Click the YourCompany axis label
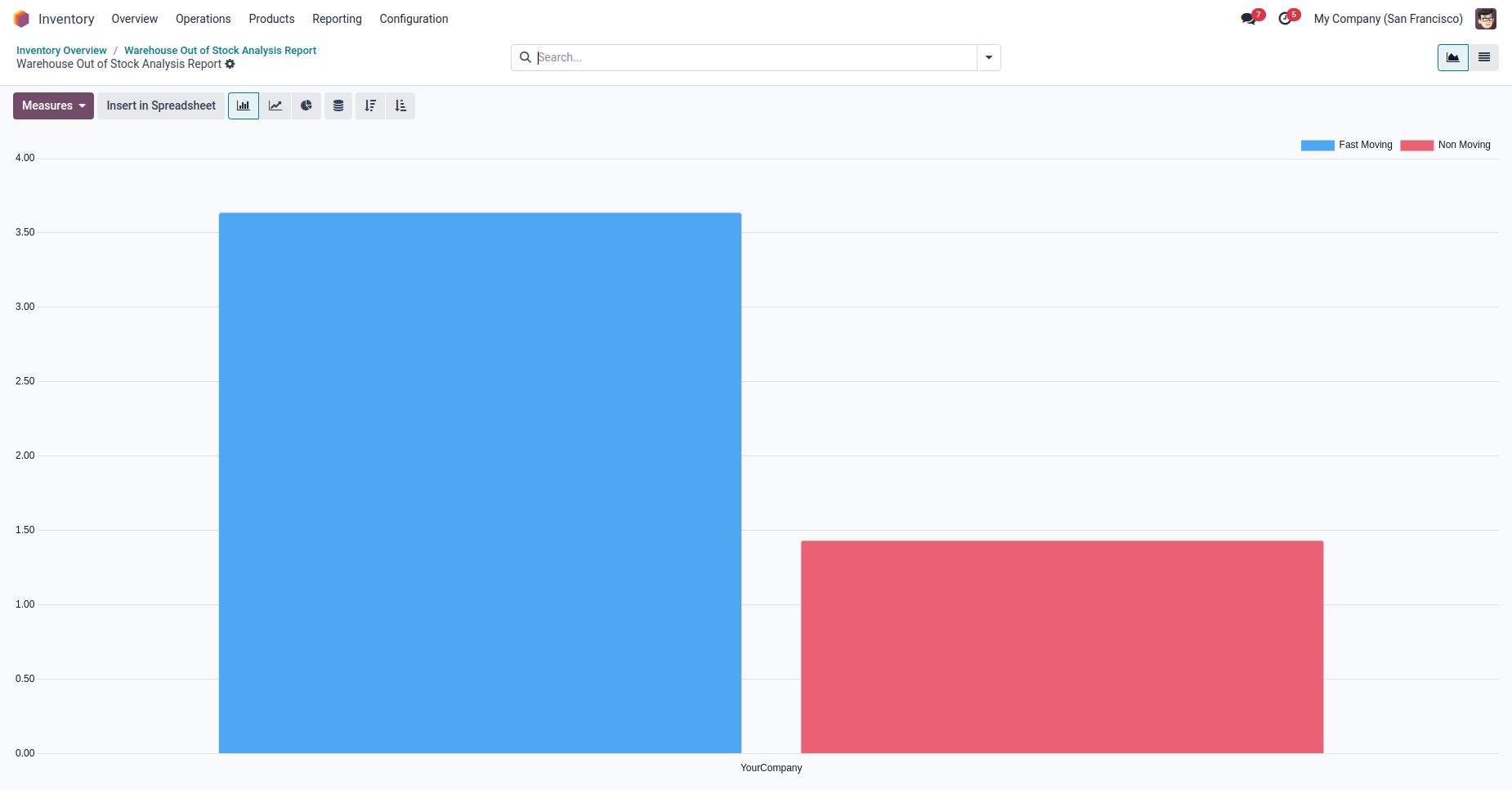 (771, 768)
